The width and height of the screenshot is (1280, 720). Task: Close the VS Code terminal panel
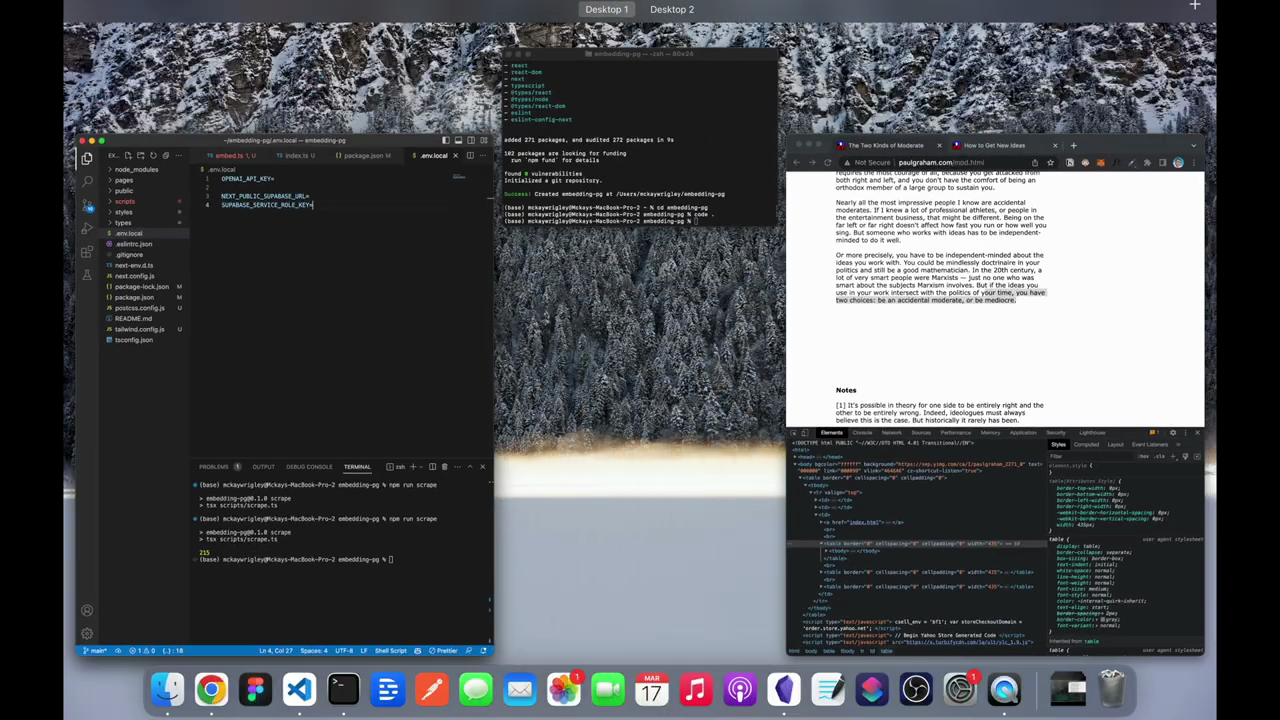[482, 466]
